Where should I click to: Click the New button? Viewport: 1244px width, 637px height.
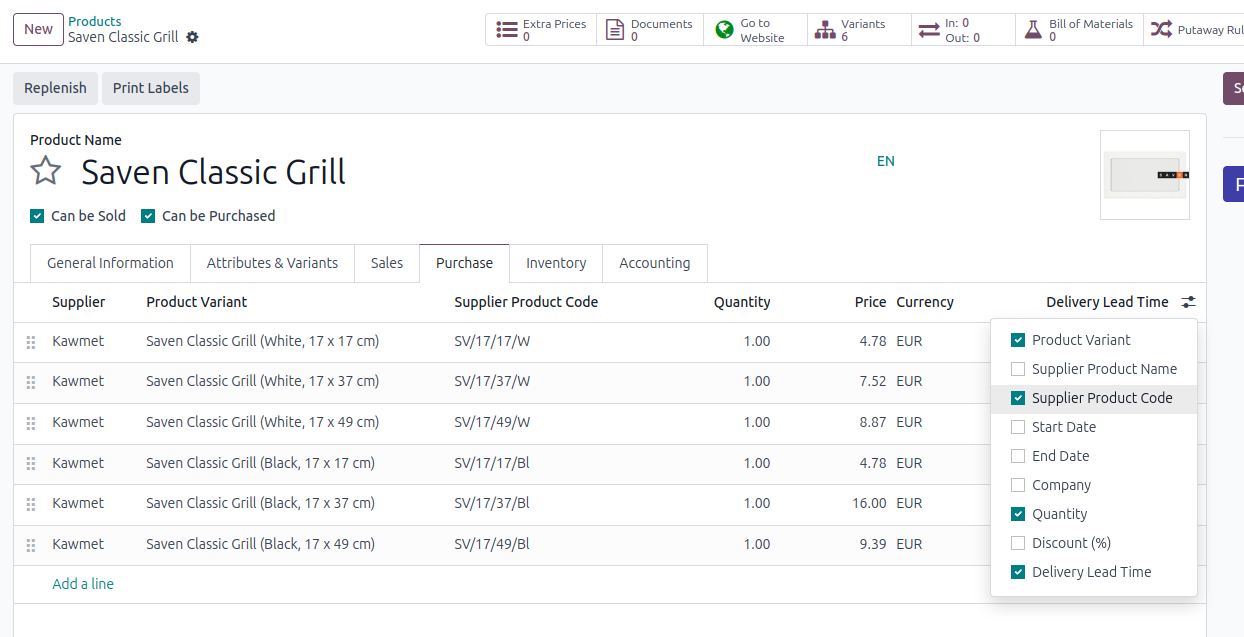38,29
